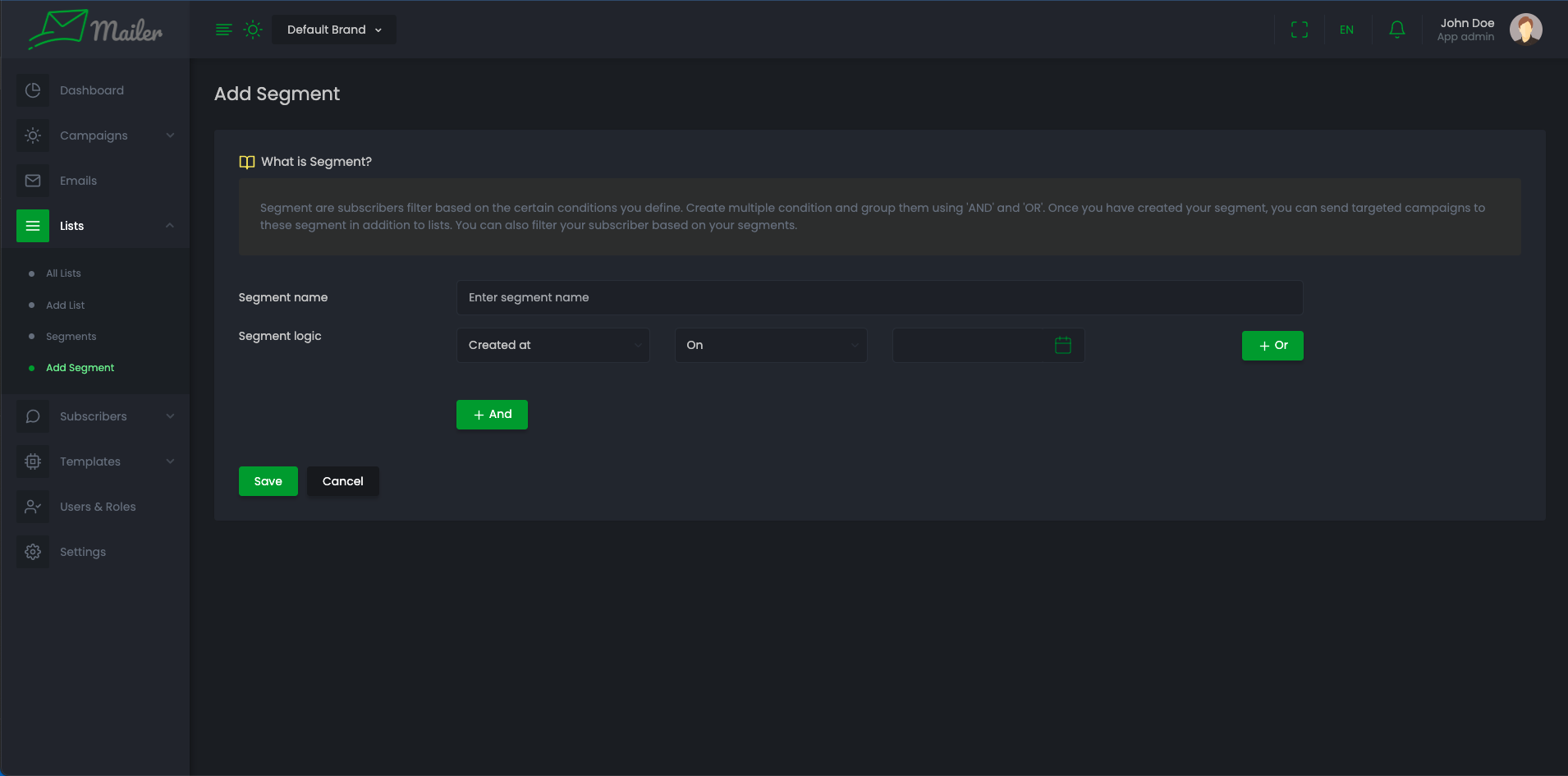The width and height of the screenshot is (1568, 776).
Task: Click the Users & Roles person icon
Action: pyautogui.click(x=33, y=507)
